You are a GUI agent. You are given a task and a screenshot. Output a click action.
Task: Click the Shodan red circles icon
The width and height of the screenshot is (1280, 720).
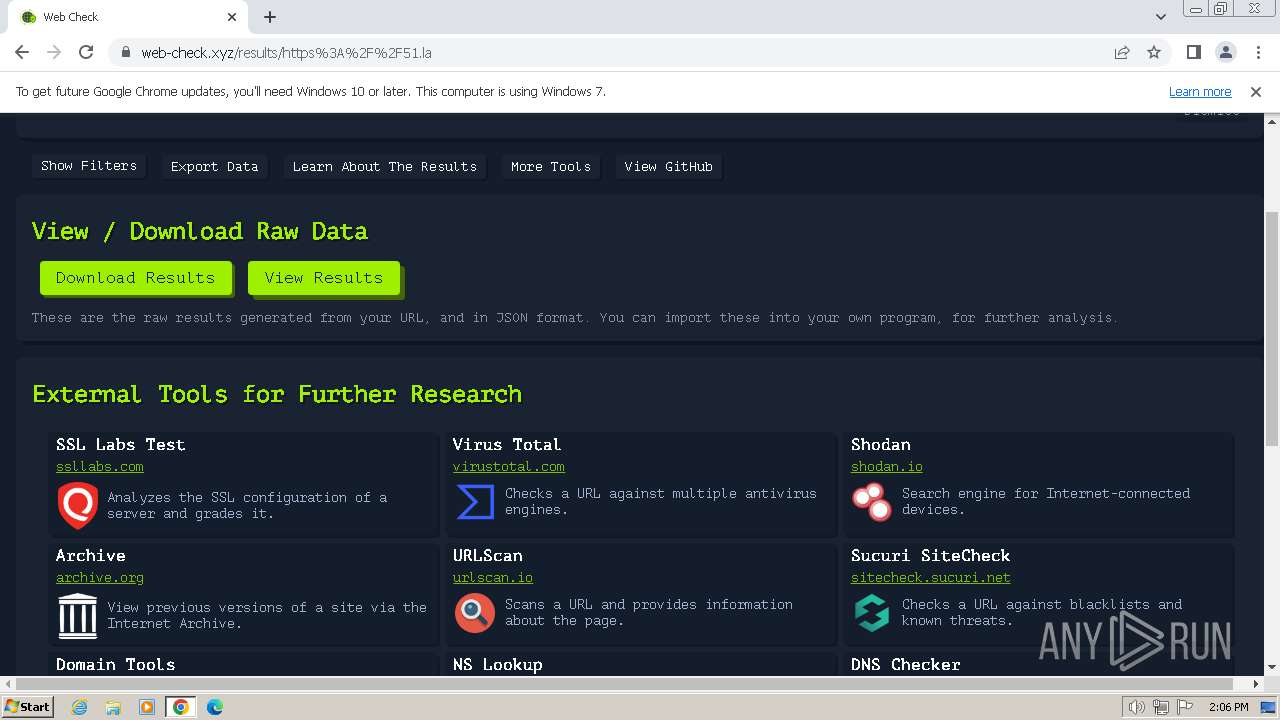click(x=871, y=502)
